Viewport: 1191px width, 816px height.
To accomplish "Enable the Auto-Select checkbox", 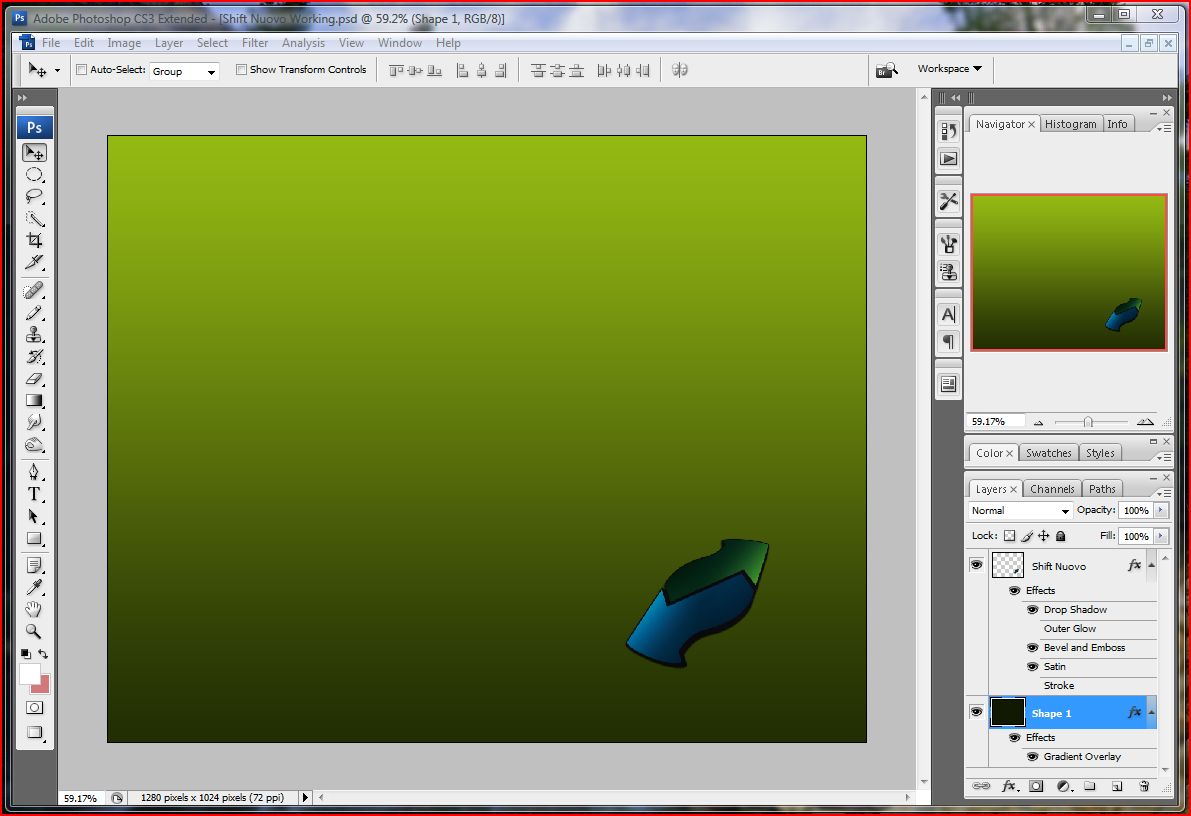I will 82,70.
